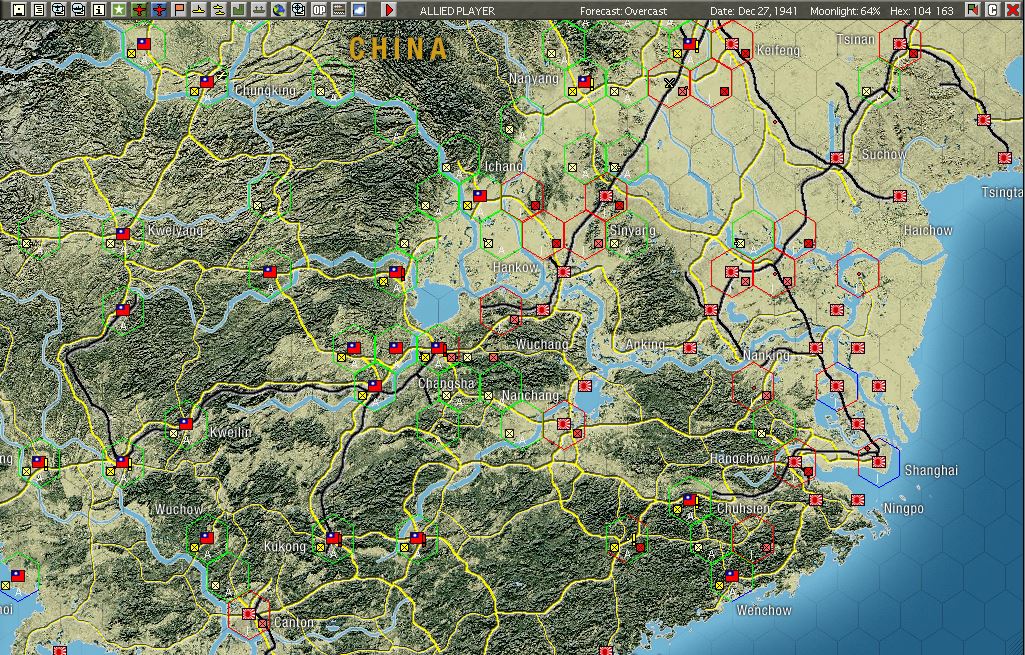
Task: Select red plane on green background icon
Action: click(139, 10)
